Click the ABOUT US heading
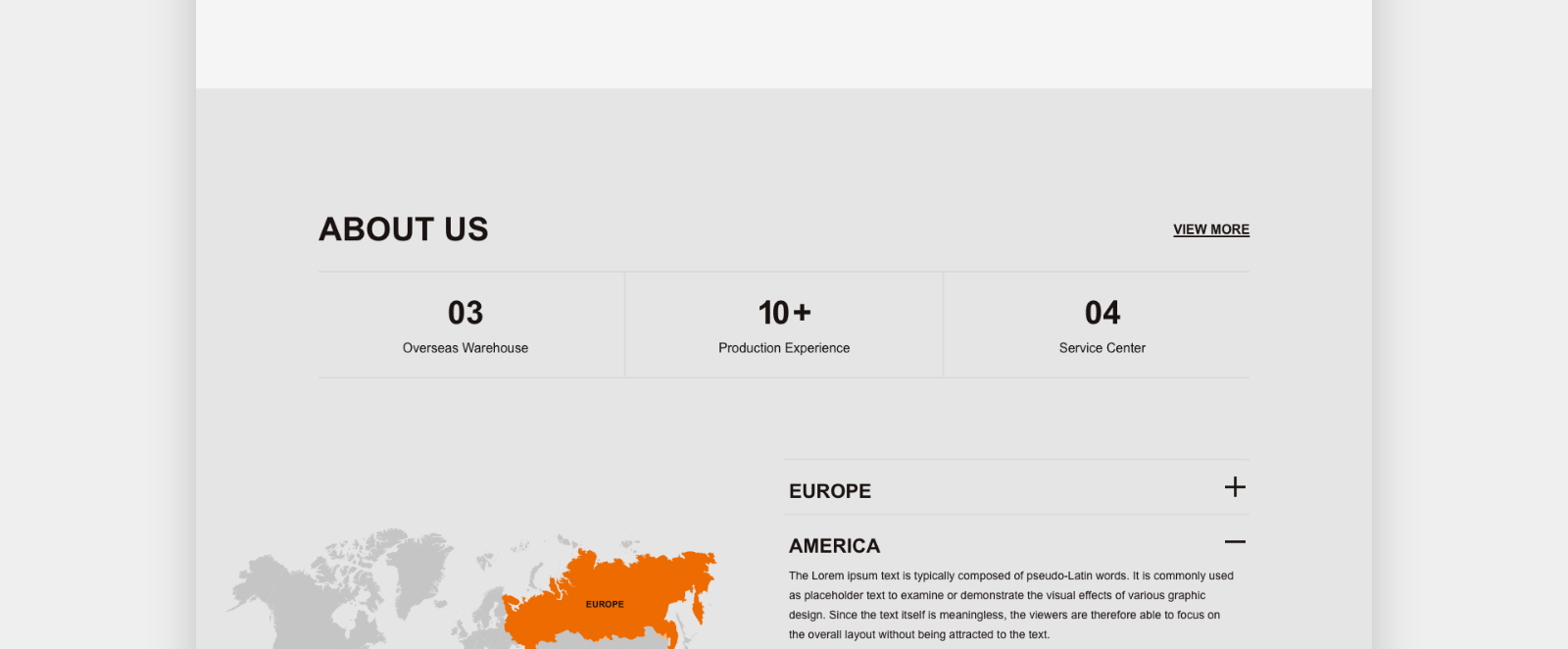This screenshot has height=649, width=1568. 404,229
